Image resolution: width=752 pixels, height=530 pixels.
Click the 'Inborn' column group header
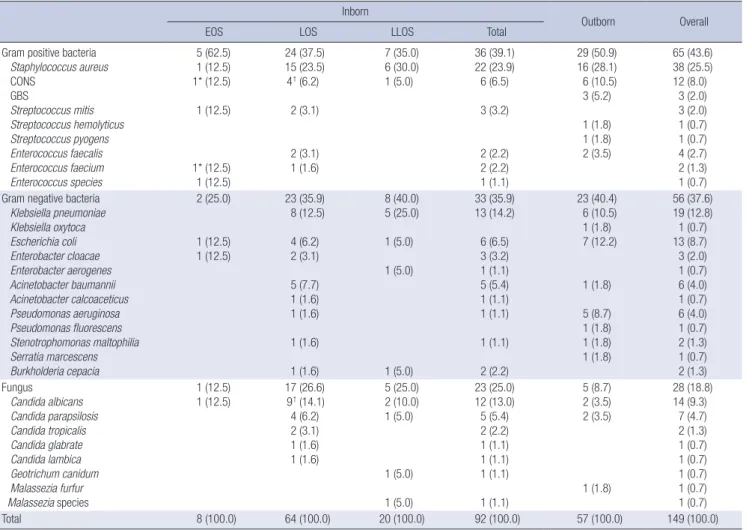pyautogui.click(x=355, y=12)
